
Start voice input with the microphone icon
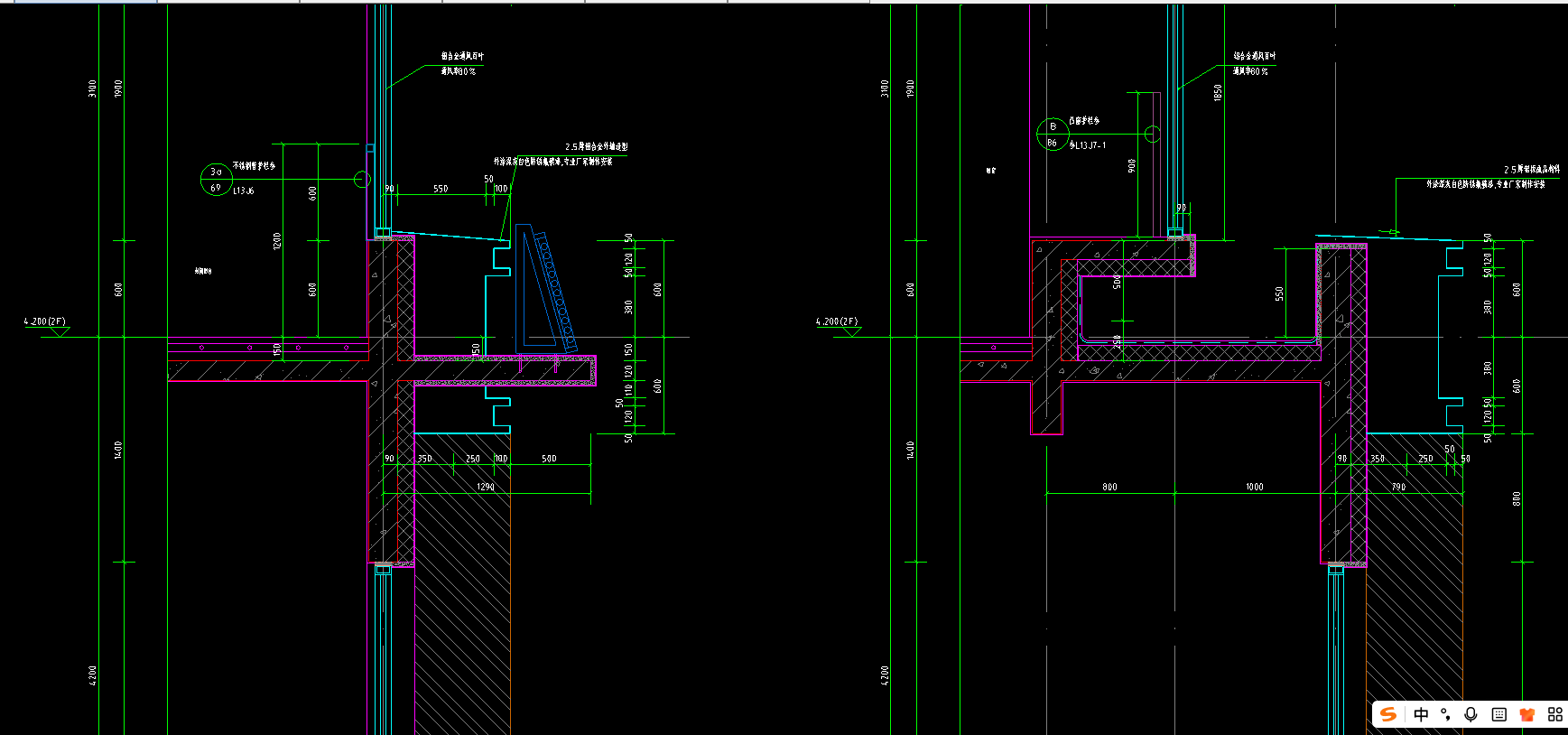[x=1471, y=714]
